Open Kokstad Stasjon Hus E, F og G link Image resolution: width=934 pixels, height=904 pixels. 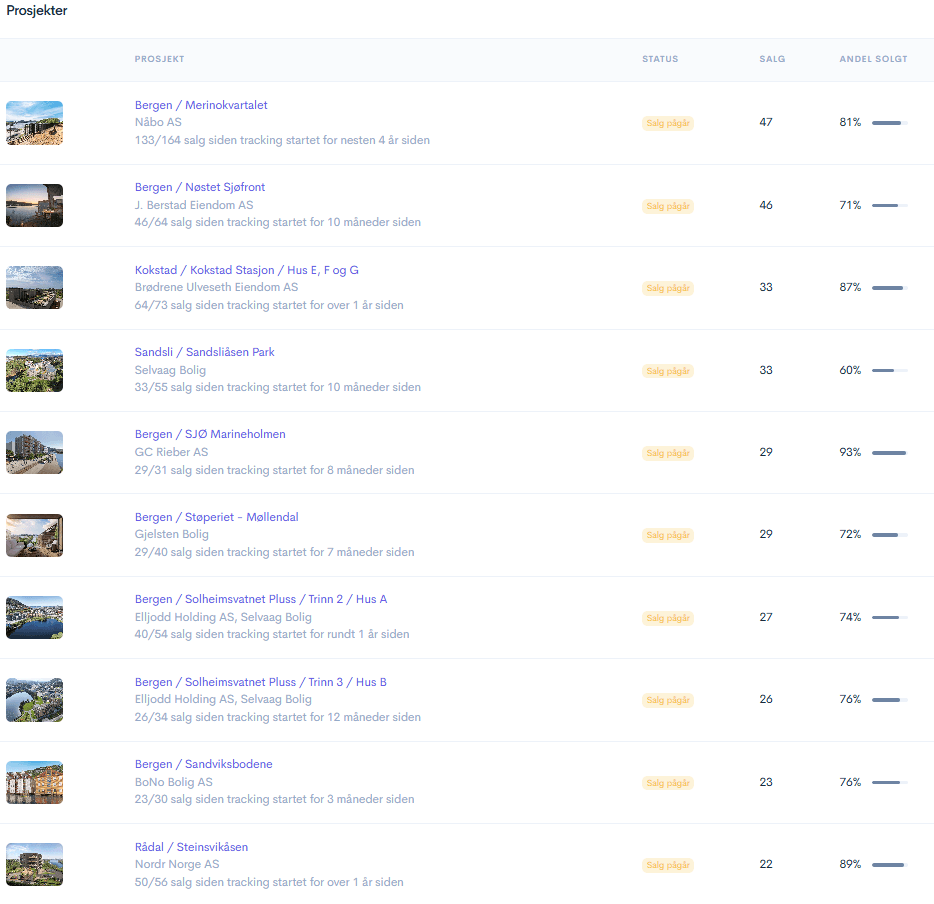tap(247, 270)
